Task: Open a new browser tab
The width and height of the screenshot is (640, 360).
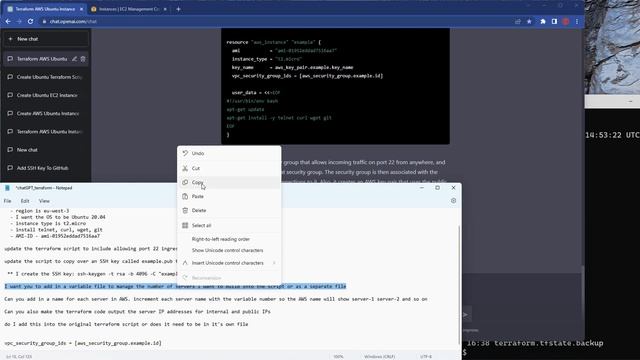Action: (x=178, y=9)
